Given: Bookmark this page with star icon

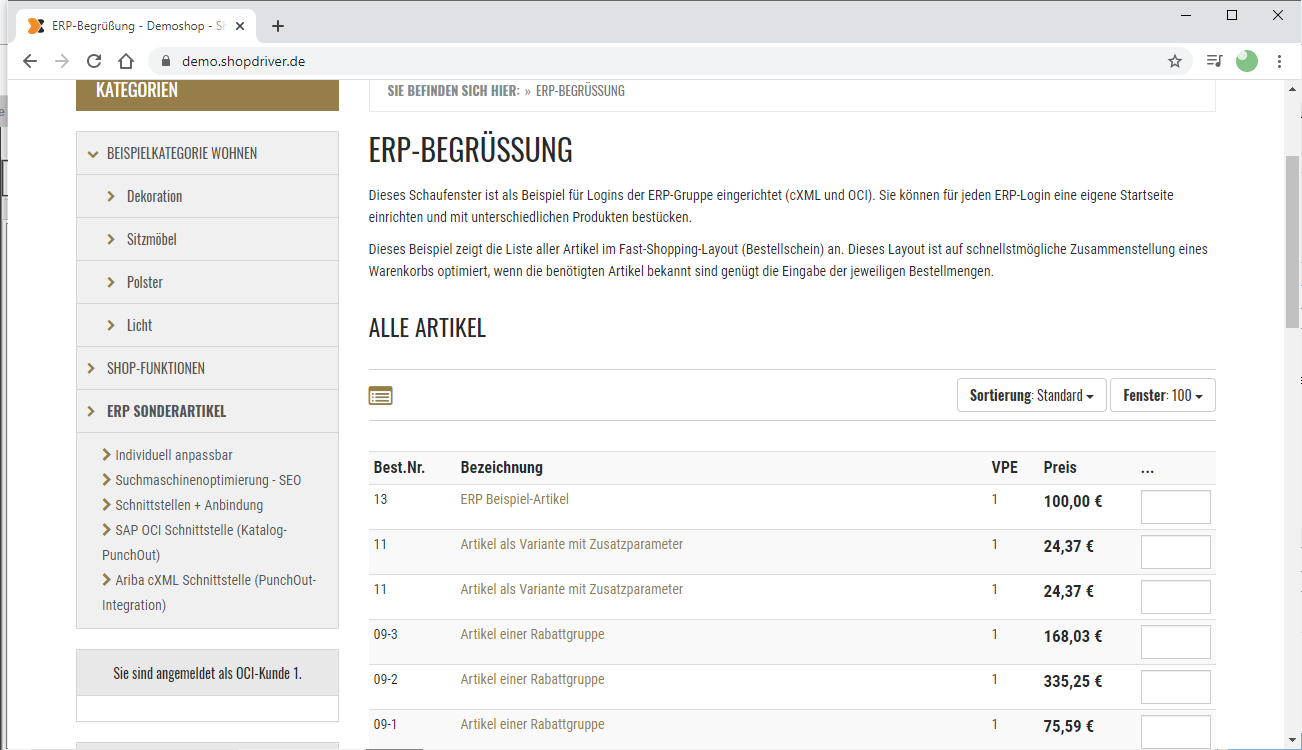Looking at the screenshot, I should click(1175, 61).
